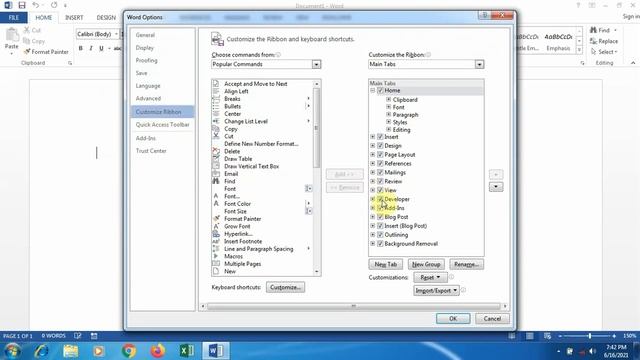Move selected tab up with the arrow button
This screenshot has width=640, height=360.
click(496, 175)
